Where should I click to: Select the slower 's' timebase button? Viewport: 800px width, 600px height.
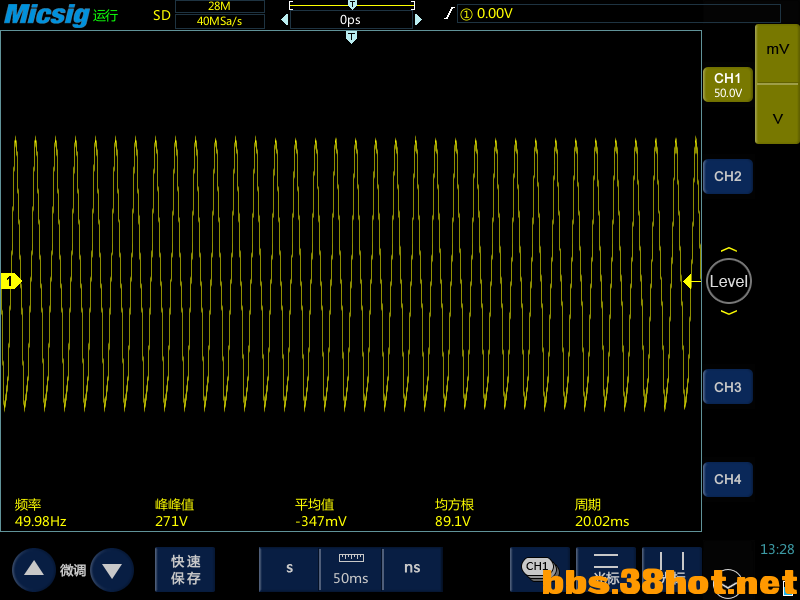(x=289, y=569)
